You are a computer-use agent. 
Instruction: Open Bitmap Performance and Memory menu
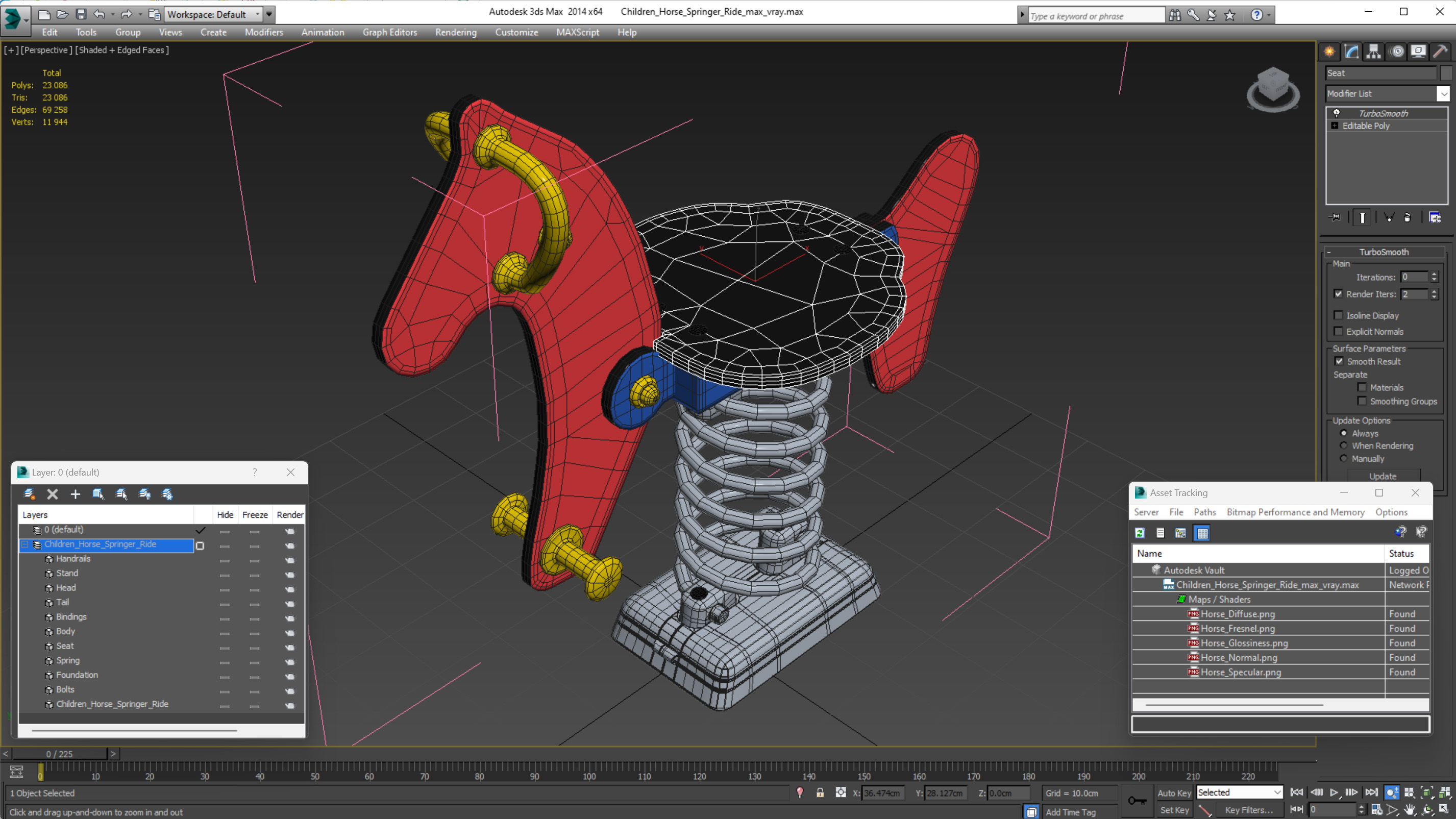click(1295, 512)
